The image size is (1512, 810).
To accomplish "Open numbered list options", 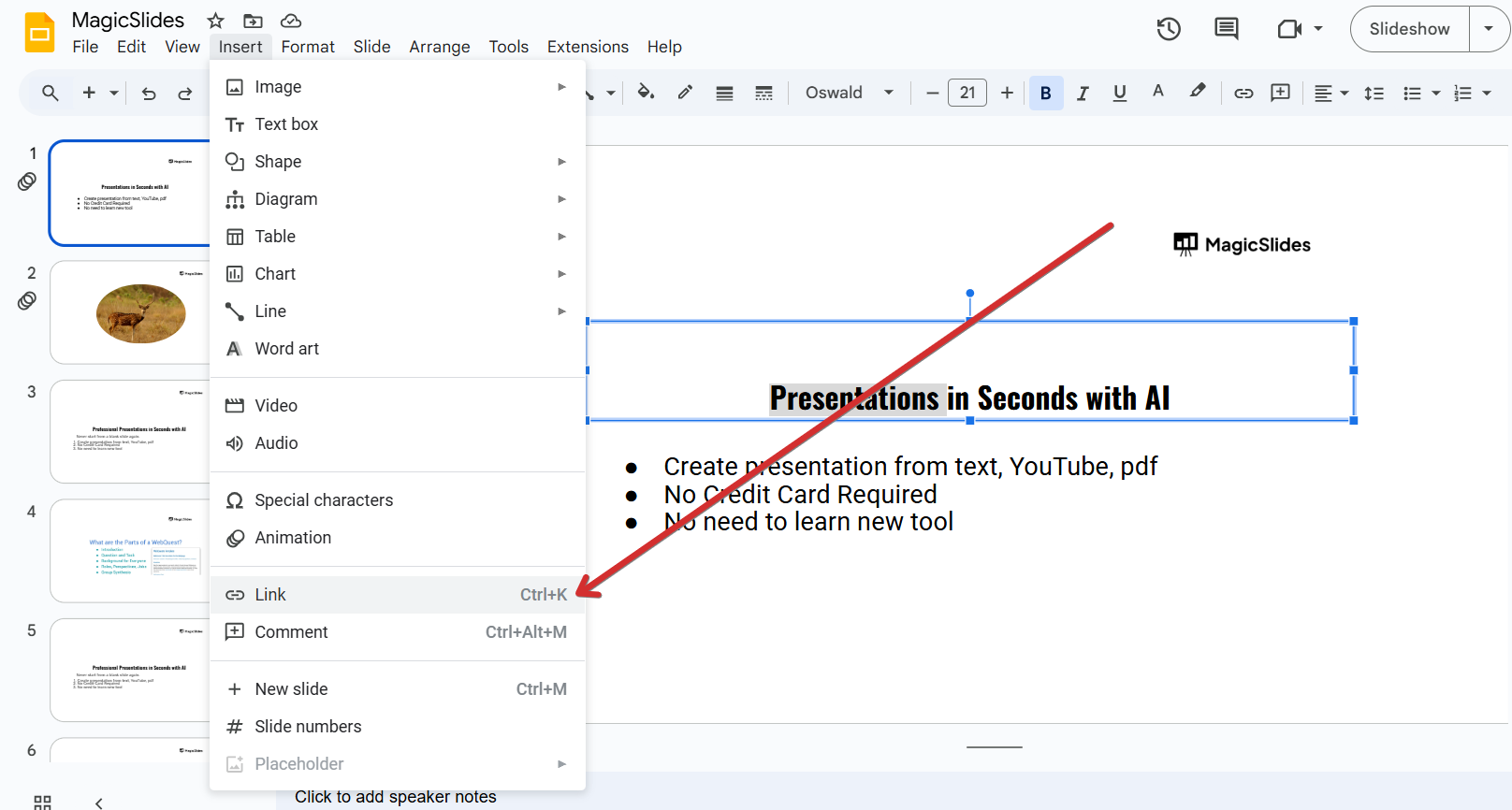I will [x=1471, y=93].
